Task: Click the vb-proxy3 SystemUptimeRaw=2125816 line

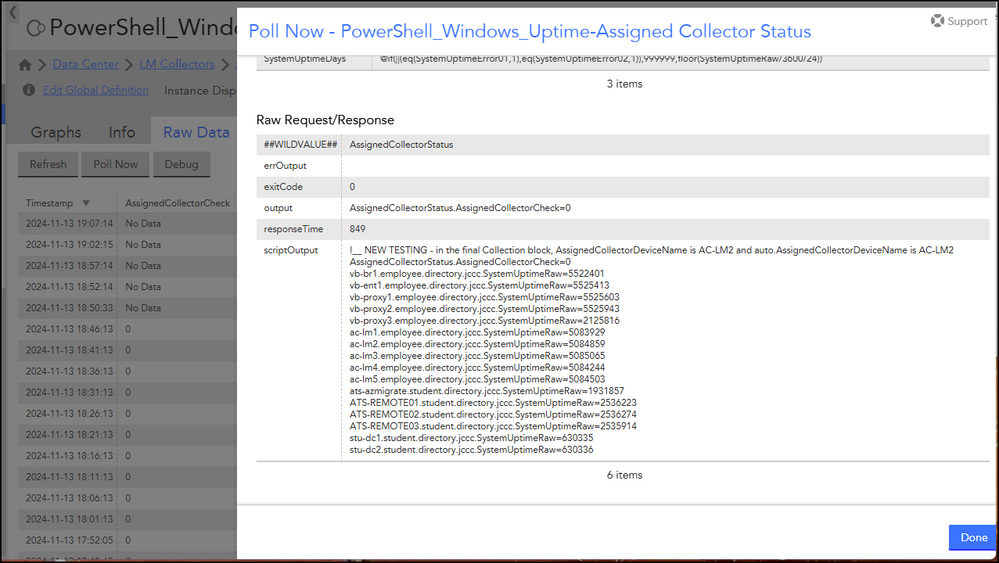Action: (x=484, y=320)
